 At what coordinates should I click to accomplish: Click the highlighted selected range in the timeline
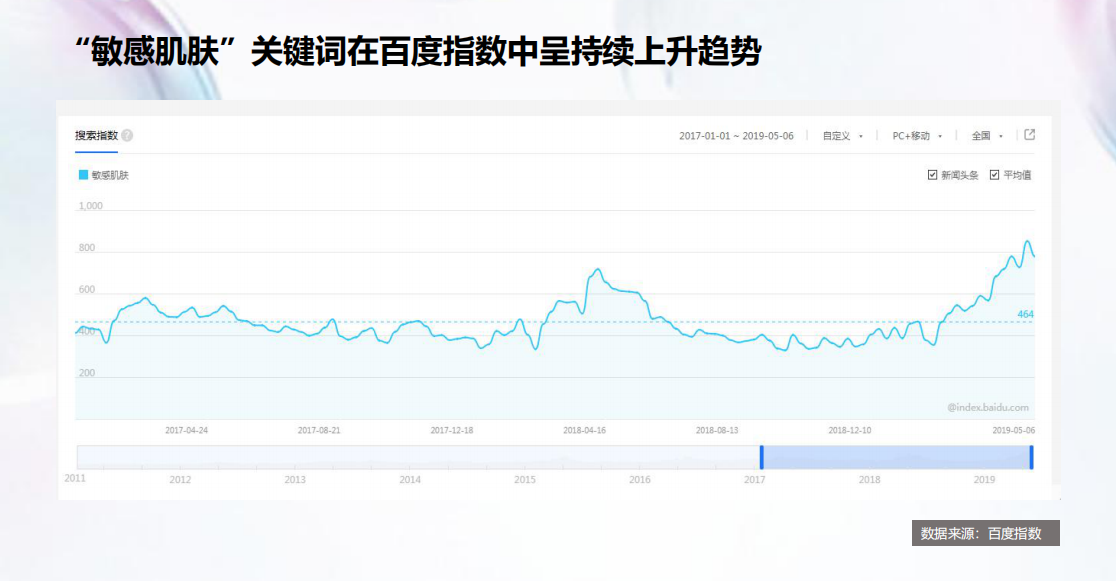pos(897,457)
